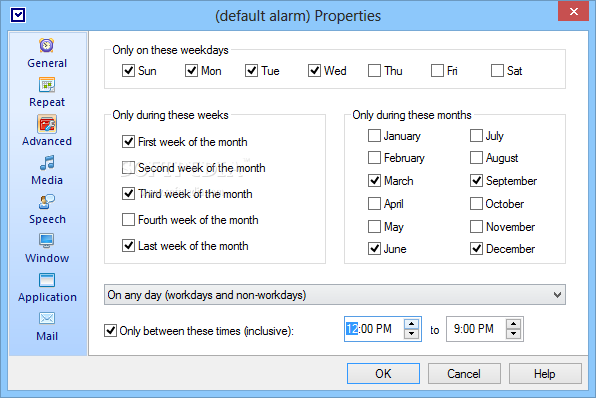Viewport: 596px width, 398px height.
Task: Open Help for alarm properties
Action: click(545, 373)
